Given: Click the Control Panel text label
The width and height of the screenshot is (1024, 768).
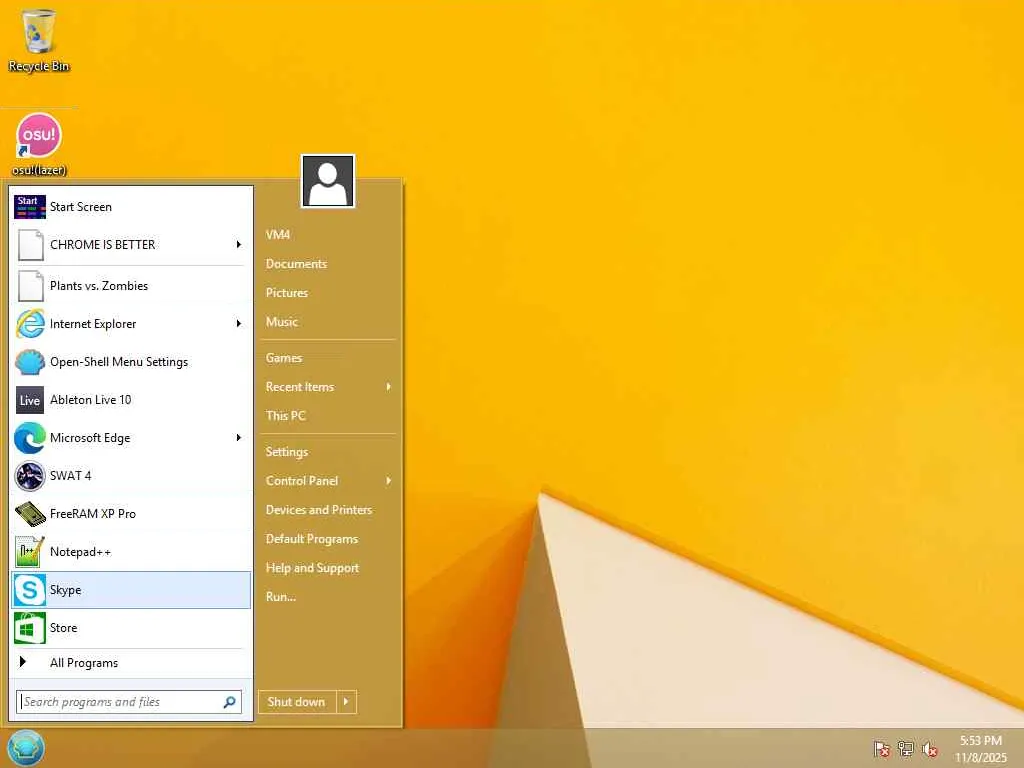Looking at the screenshot, I should (302, 481).
